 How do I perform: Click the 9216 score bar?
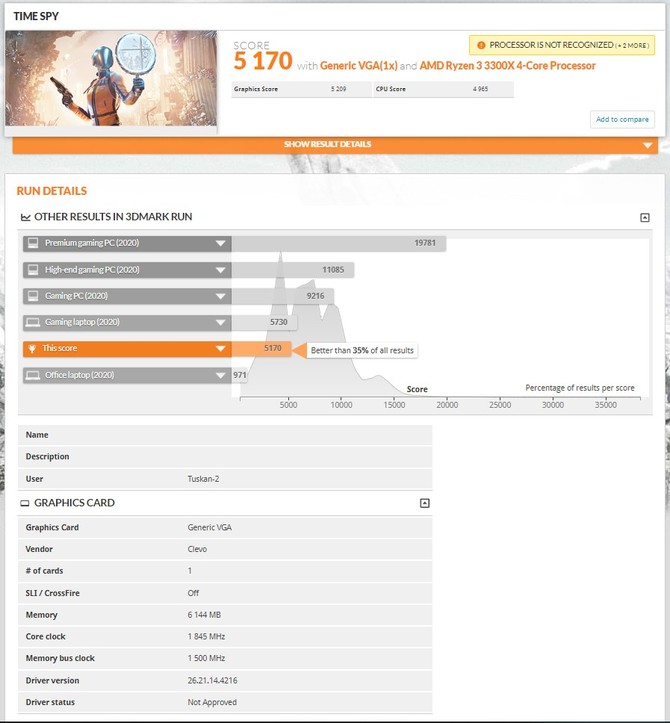pyautogui.click(x=283, y=296)
